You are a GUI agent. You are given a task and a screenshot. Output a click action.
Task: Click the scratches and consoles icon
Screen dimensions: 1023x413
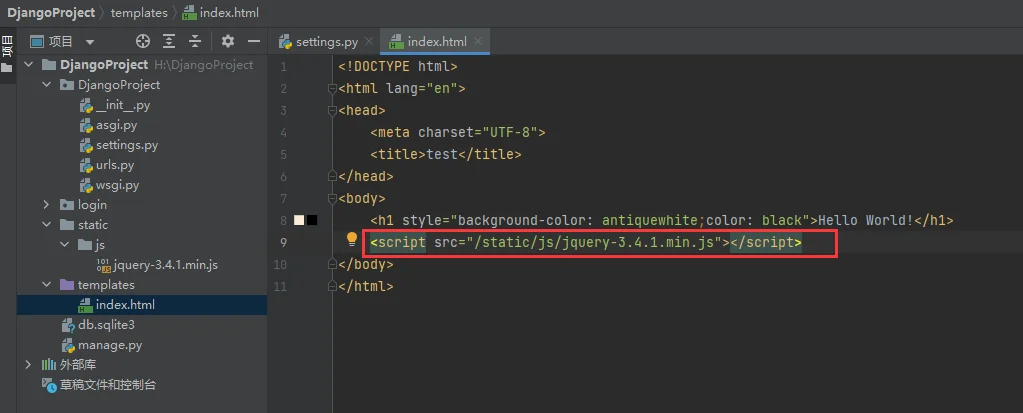pyautogui.click(x=50, y=385)
